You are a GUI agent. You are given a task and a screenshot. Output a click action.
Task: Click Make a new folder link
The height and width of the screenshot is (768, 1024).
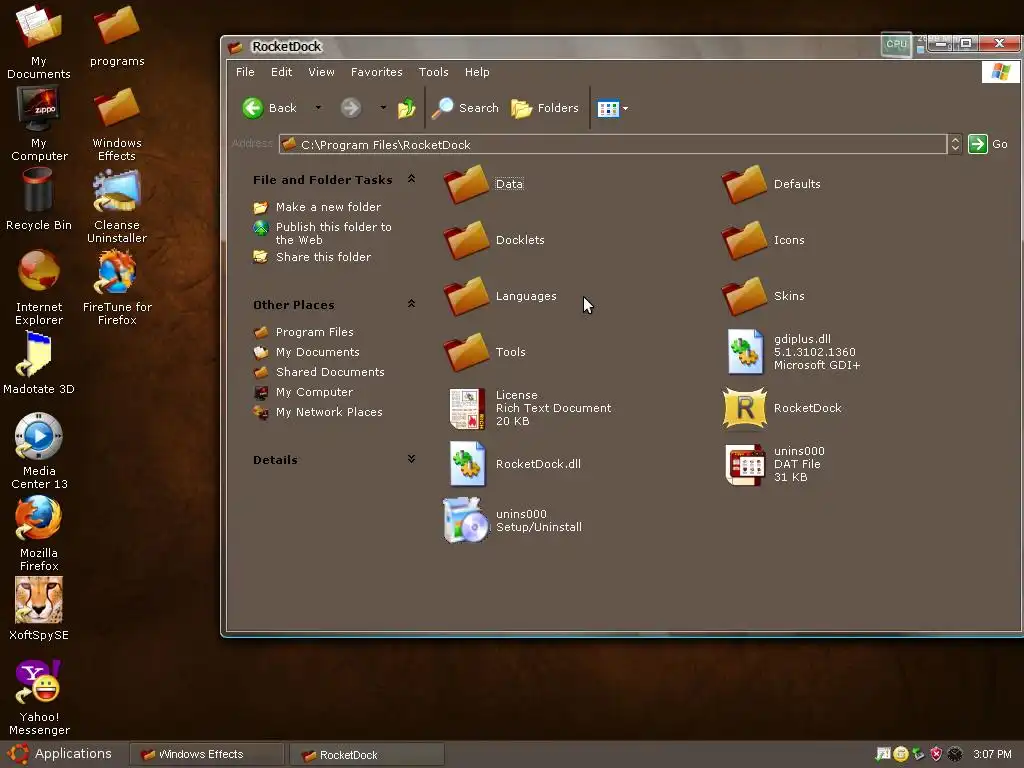[x=328, y=207]
